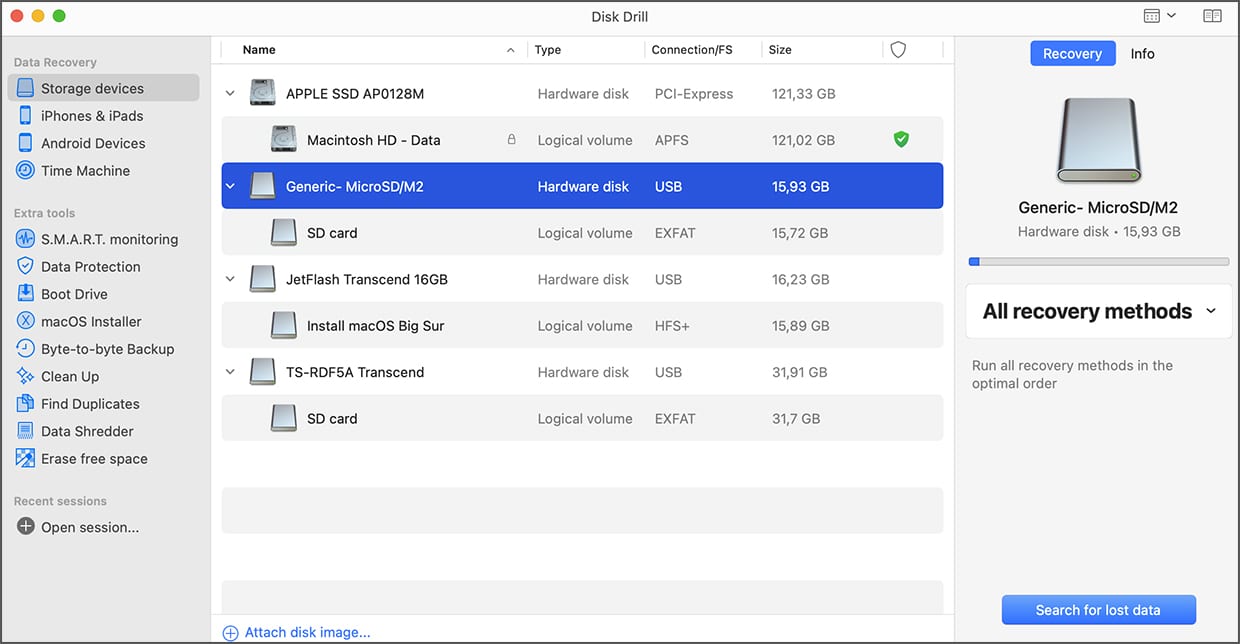The image size is (1240, 644).
Task: Open S.M.A.R.T. monitoring tool
Action: click(109, 239)
